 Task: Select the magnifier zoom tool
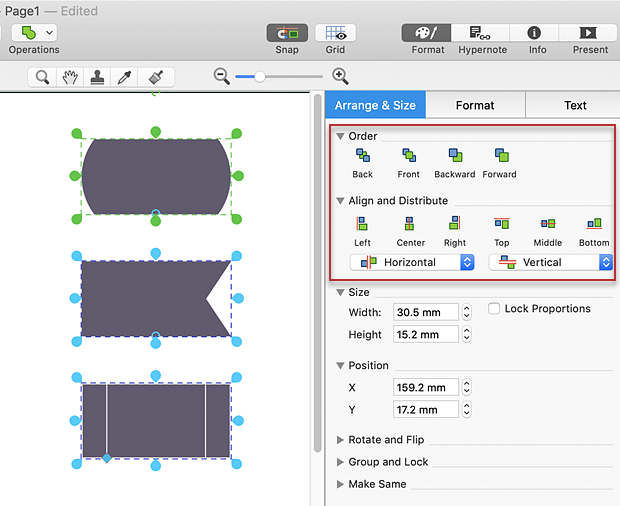42,77
